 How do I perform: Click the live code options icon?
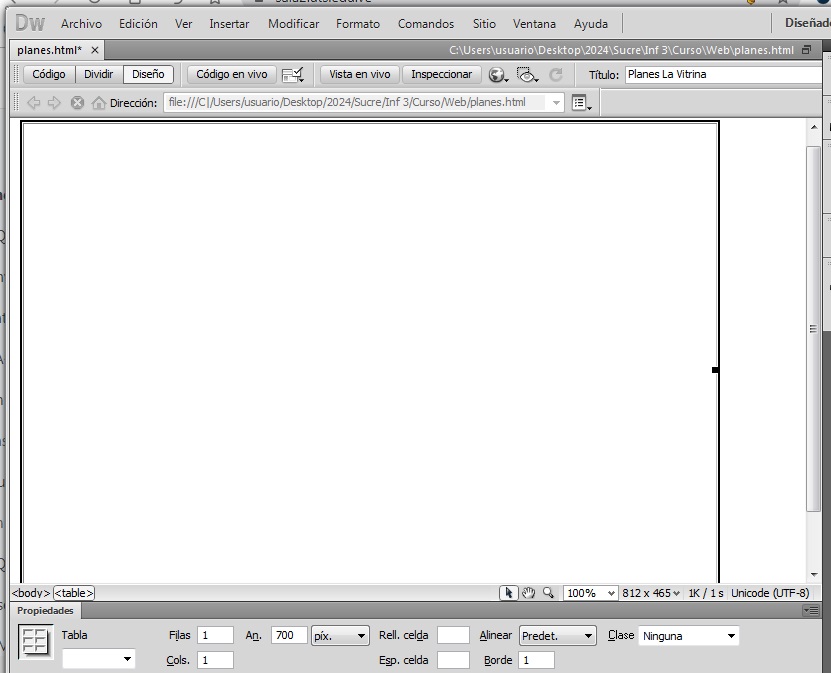pyautogui.click(x=293, y=75)
